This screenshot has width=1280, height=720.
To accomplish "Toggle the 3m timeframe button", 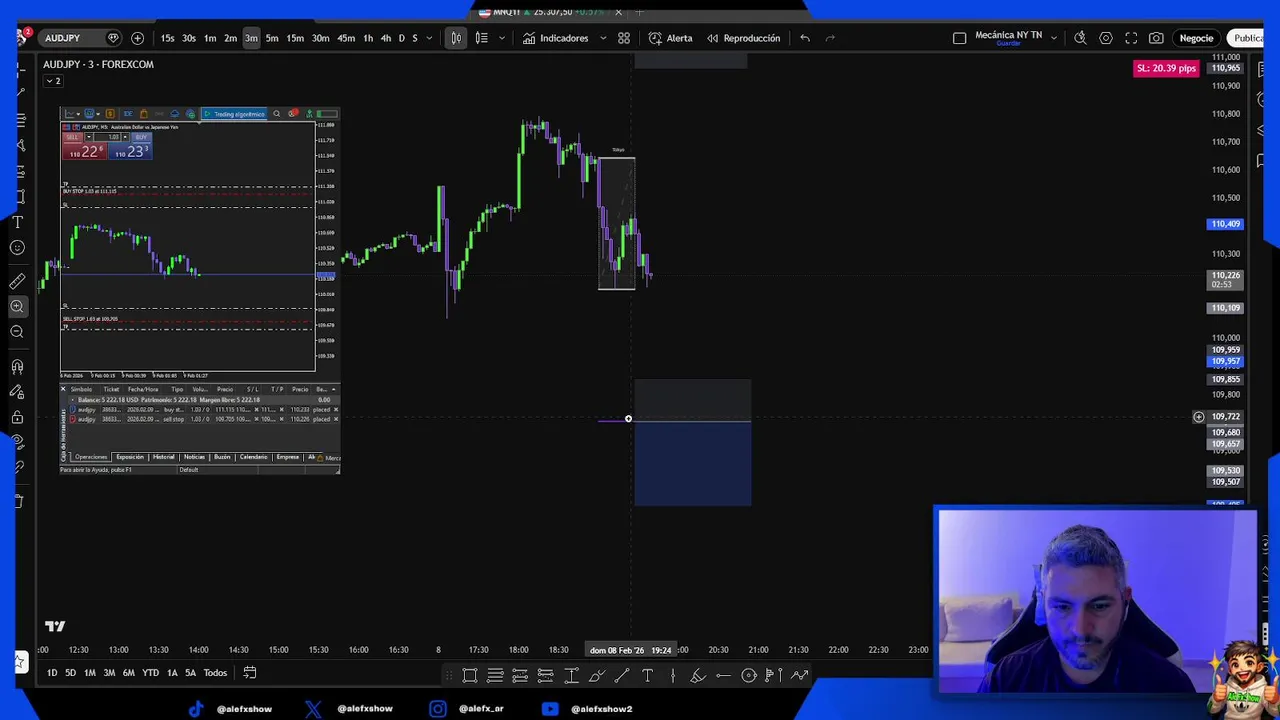I will click(x=251, y=38).
